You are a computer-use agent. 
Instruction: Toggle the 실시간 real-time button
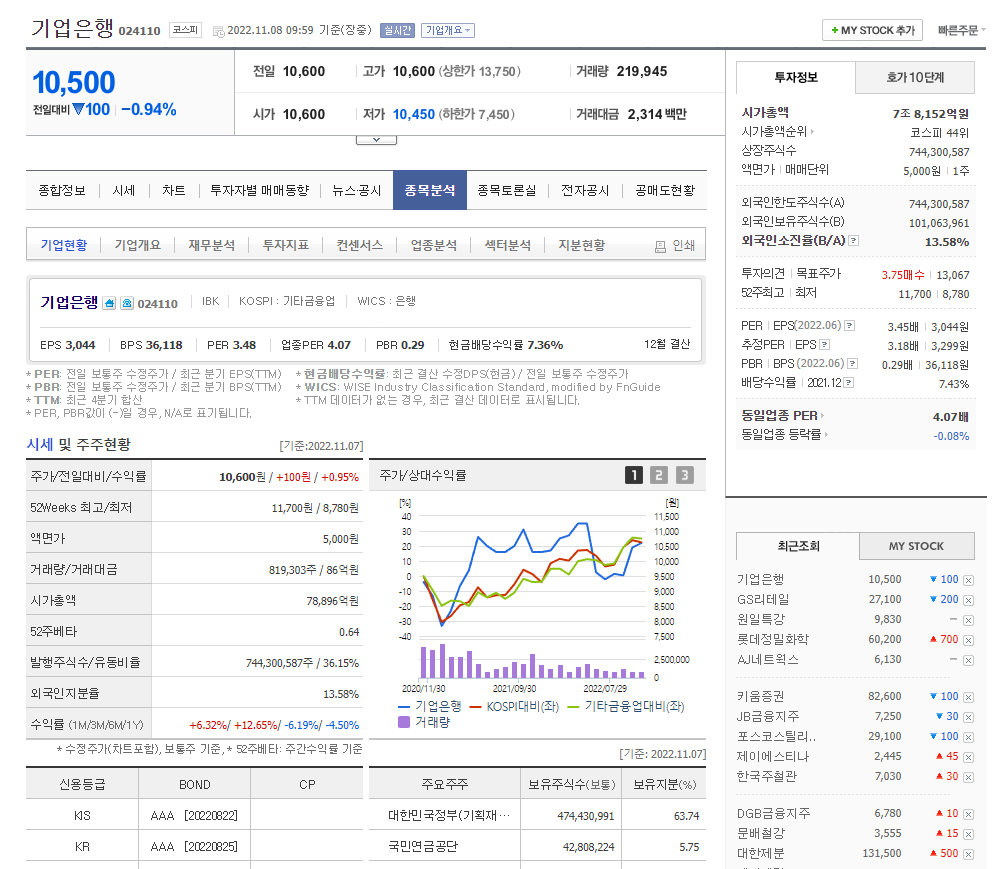click(x=397, y=30)
